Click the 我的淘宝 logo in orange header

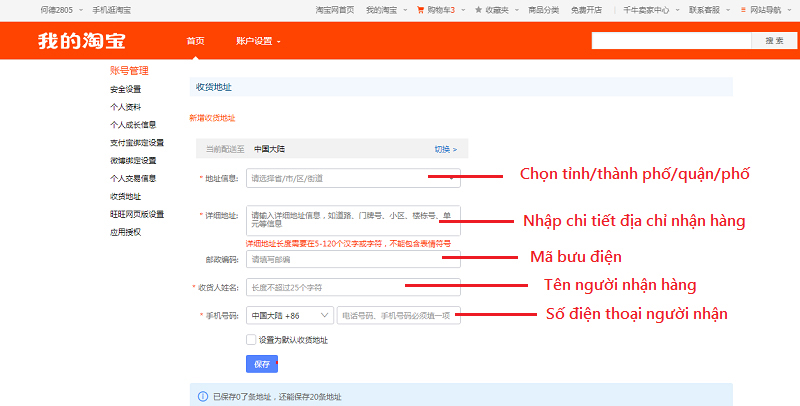click(82, 41)
